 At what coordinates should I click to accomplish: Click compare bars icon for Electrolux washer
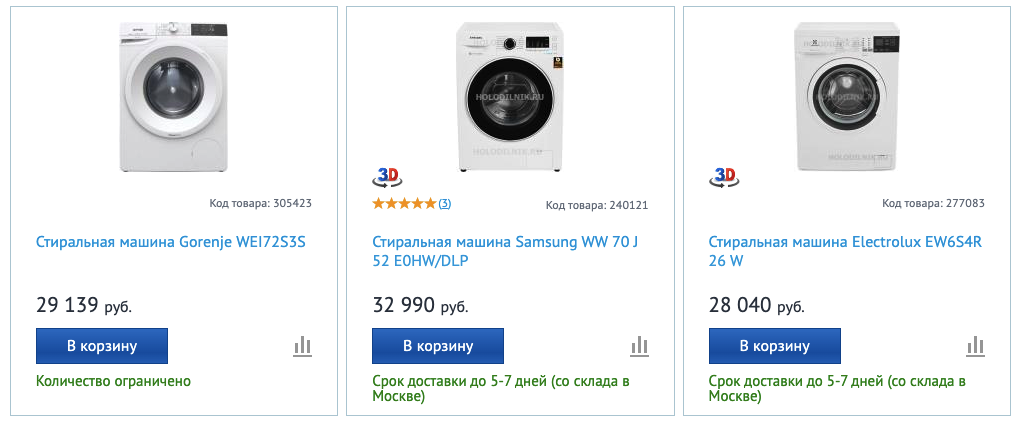(x=975, y=347)
